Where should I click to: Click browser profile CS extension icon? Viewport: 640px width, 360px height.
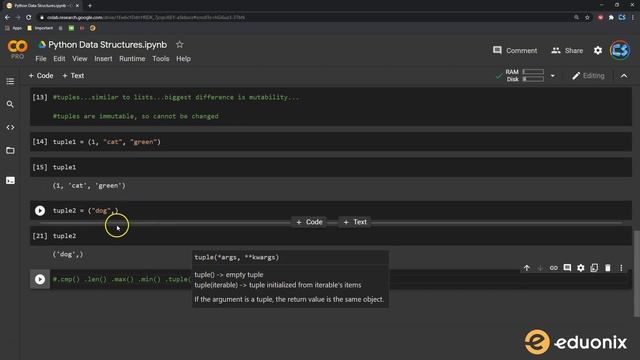[x=622, y=18]
